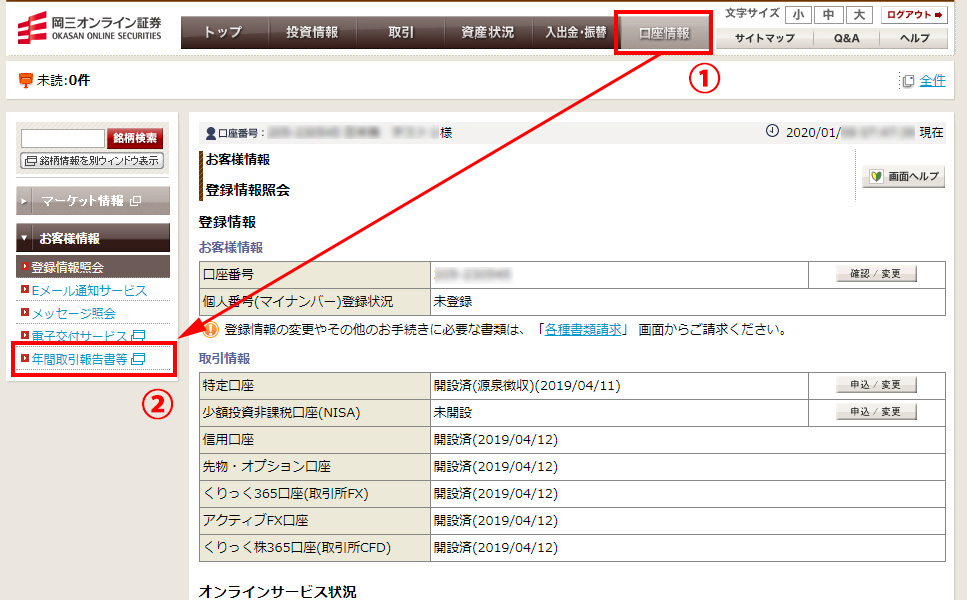
Task: Click the account holder person icon
Action: [210, 133]
